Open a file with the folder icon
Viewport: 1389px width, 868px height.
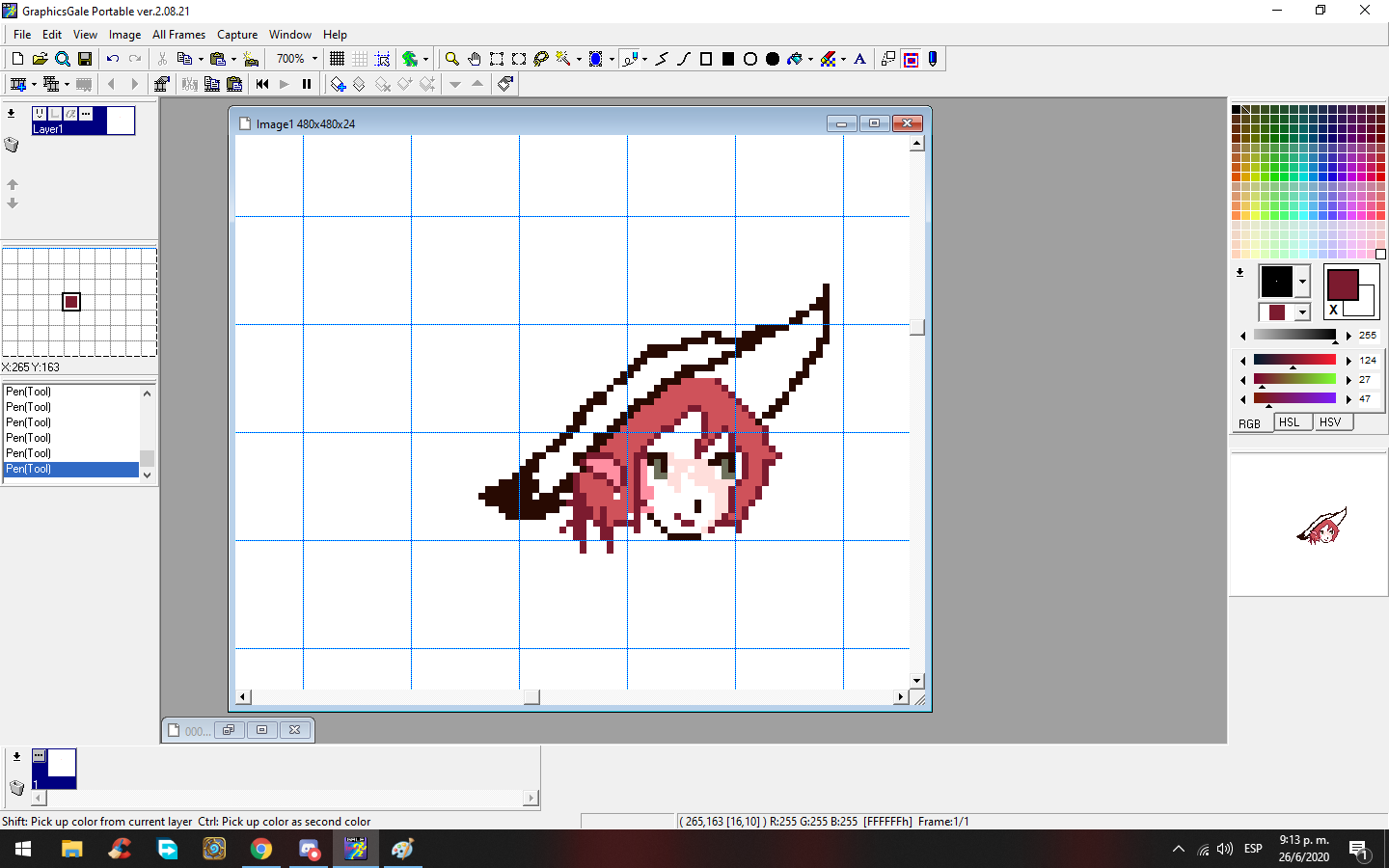pos(40,59)
